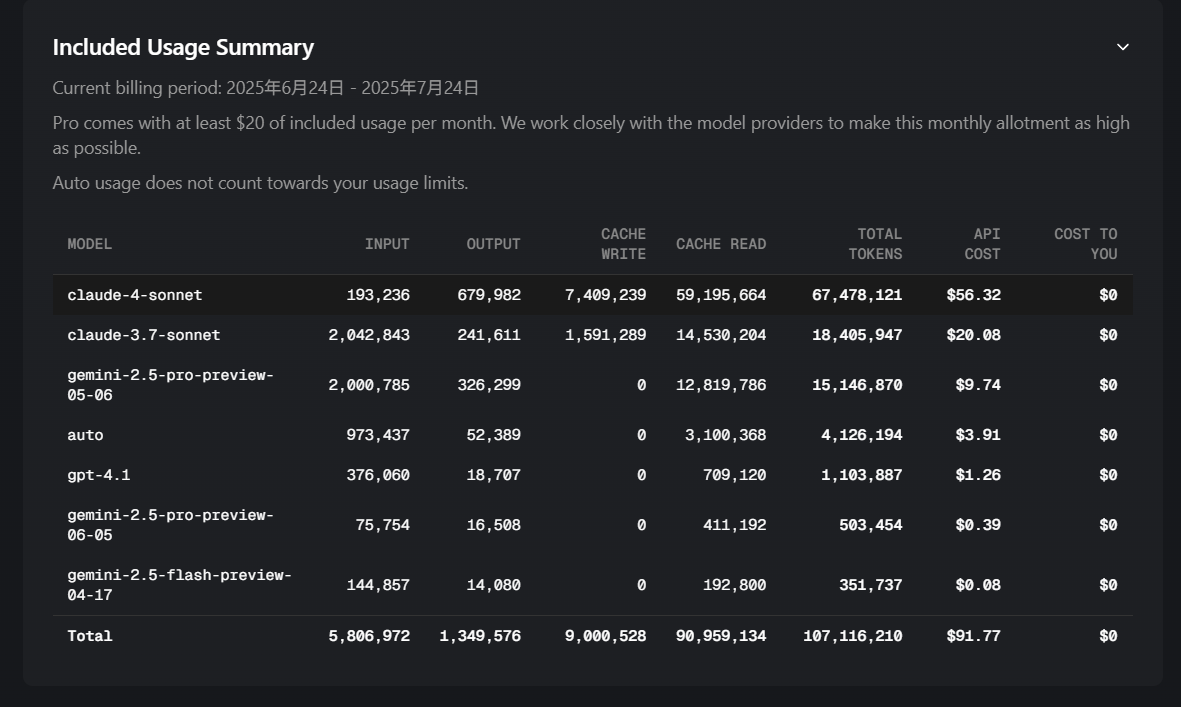Viewport: 1181px width, 707px height.
Task: Select the gpt-4.1 model name
Action: [99, 475]
